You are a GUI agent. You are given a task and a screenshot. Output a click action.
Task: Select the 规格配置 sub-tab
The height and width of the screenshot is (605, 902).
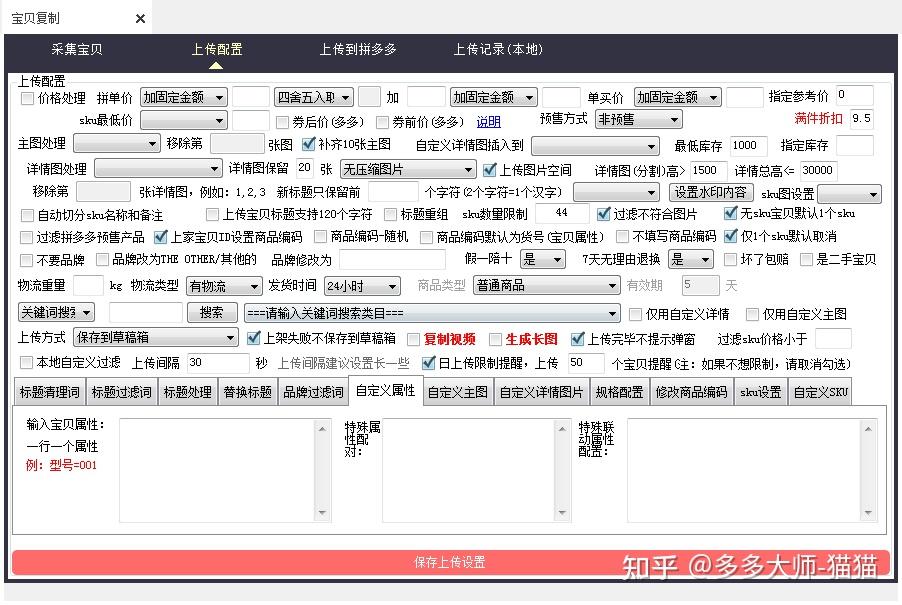point(620,392)
